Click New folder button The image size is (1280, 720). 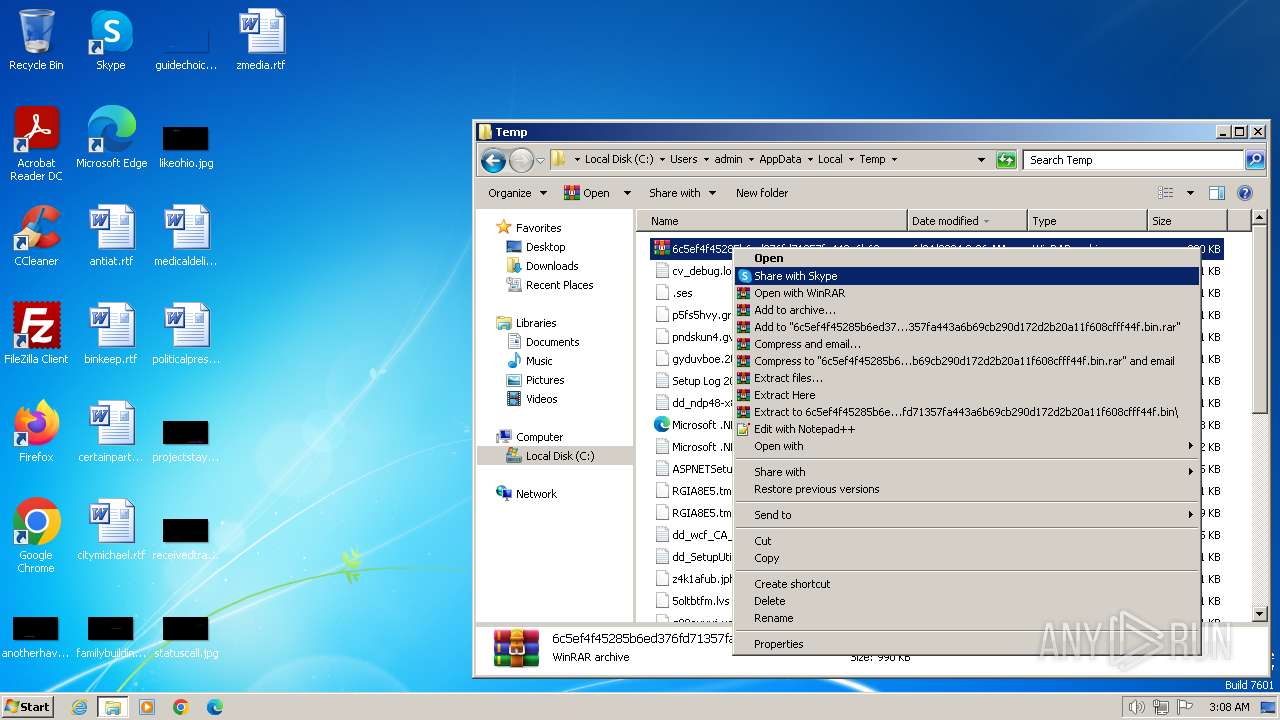click(x=762, y=193)
